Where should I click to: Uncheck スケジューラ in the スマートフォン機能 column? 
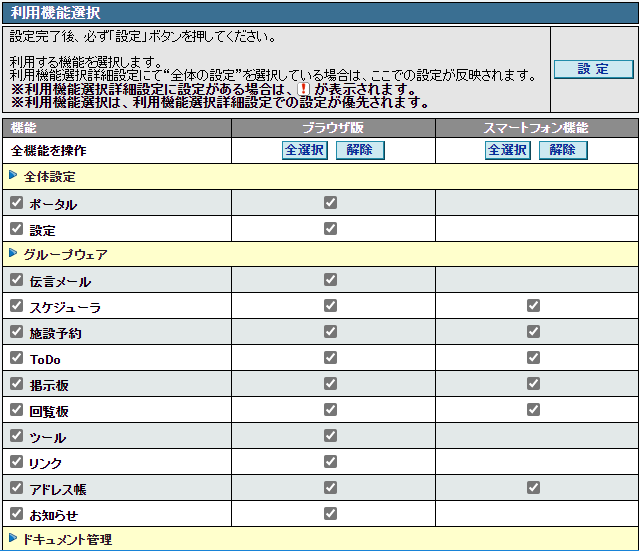pyautogui.click(x=533, y=306)
